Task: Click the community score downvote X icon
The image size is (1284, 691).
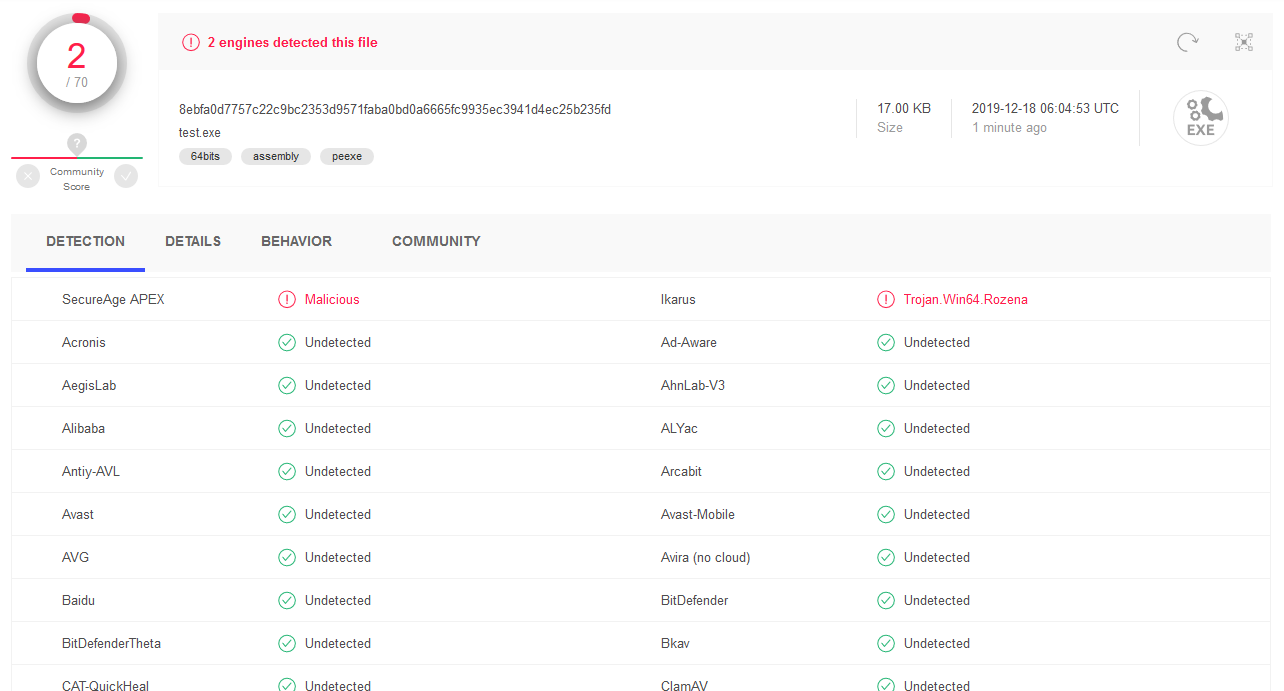Action: (28, 176)
